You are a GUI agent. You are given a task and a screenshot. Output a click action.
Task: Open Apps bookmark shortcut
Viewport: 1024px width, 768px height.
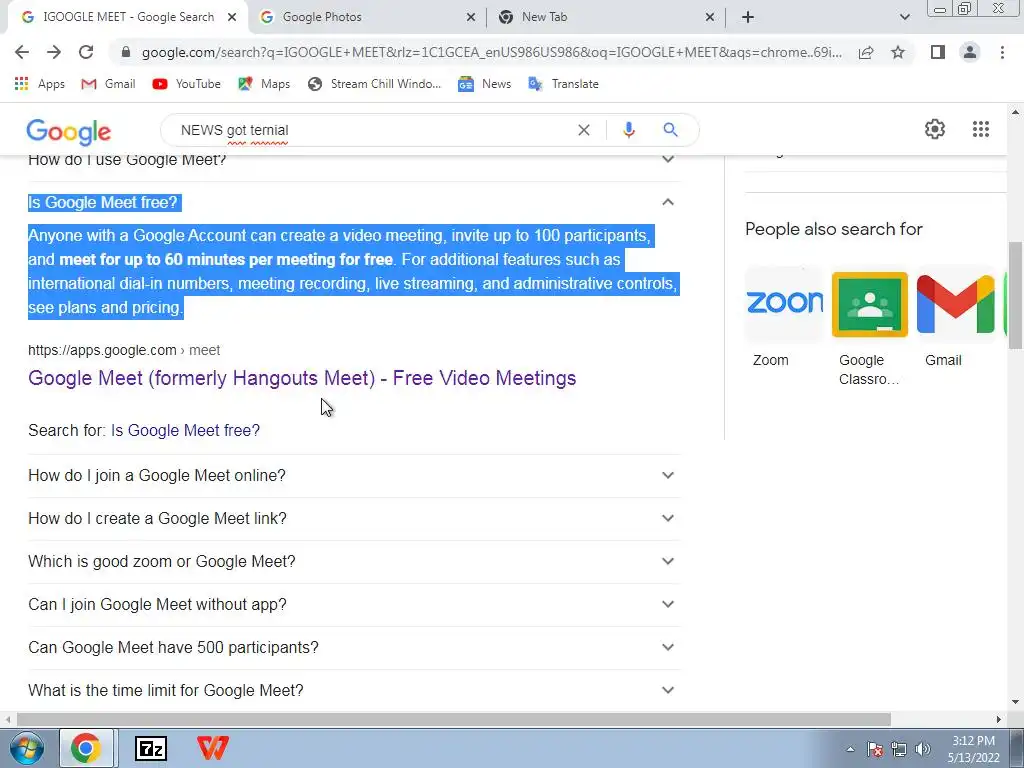[40, 84]
